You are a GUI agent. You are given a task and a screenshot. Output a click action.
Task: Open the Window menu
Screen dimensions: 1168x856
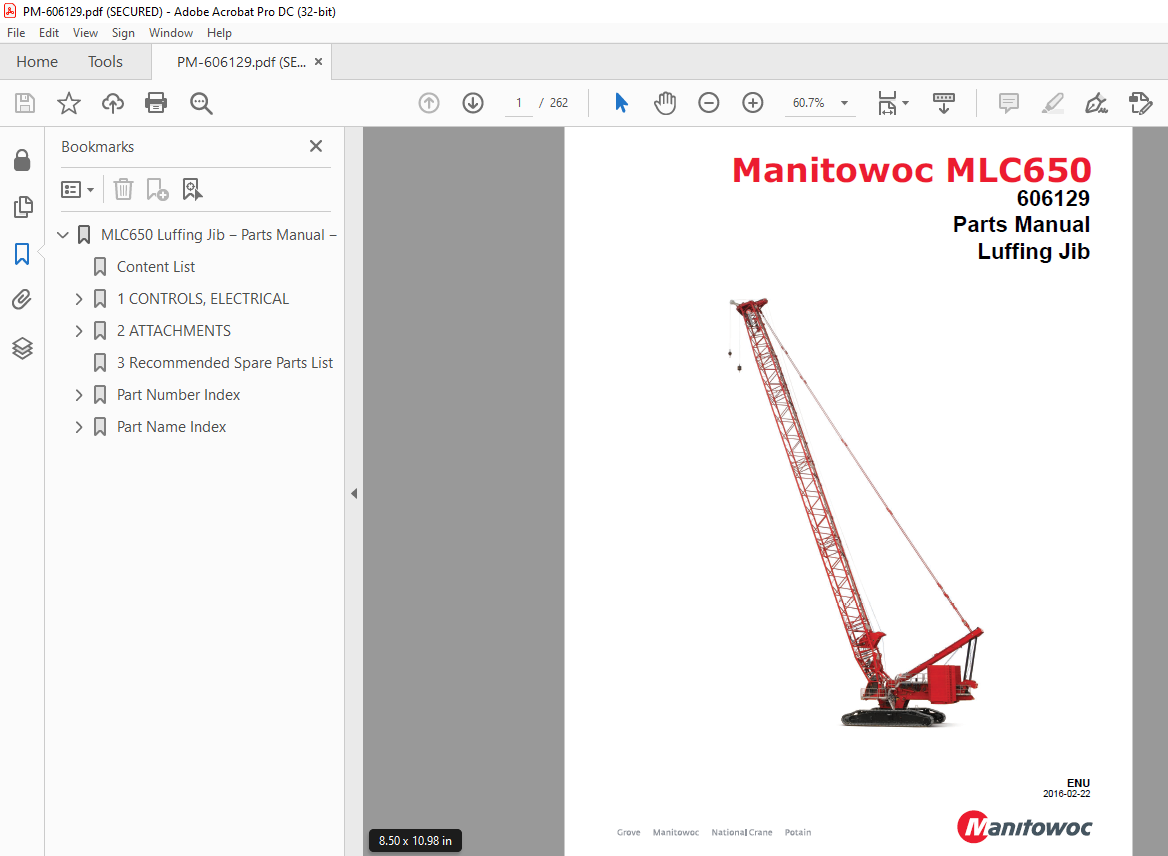171,33
